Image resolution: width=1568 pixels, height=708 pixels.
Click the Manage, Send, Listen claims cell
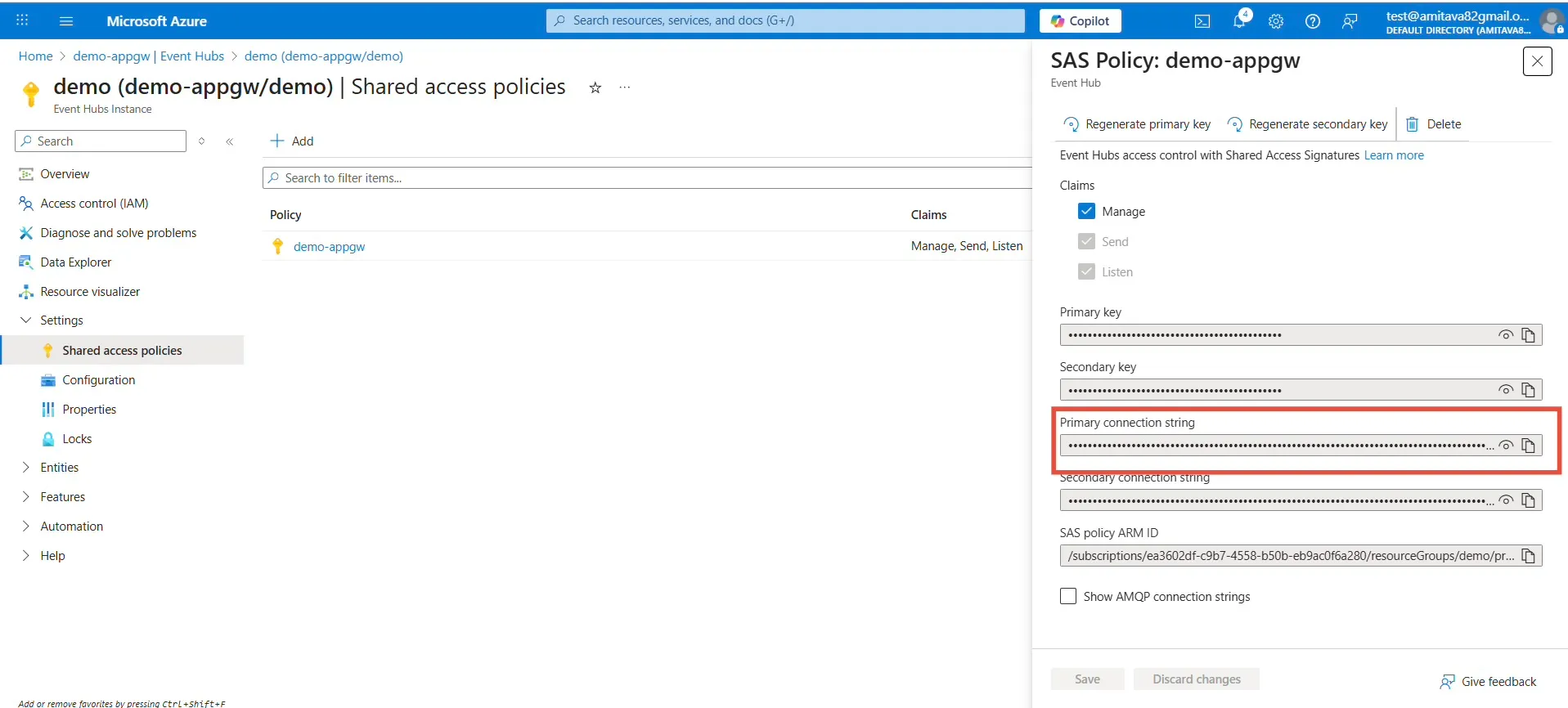coord(967,246)
